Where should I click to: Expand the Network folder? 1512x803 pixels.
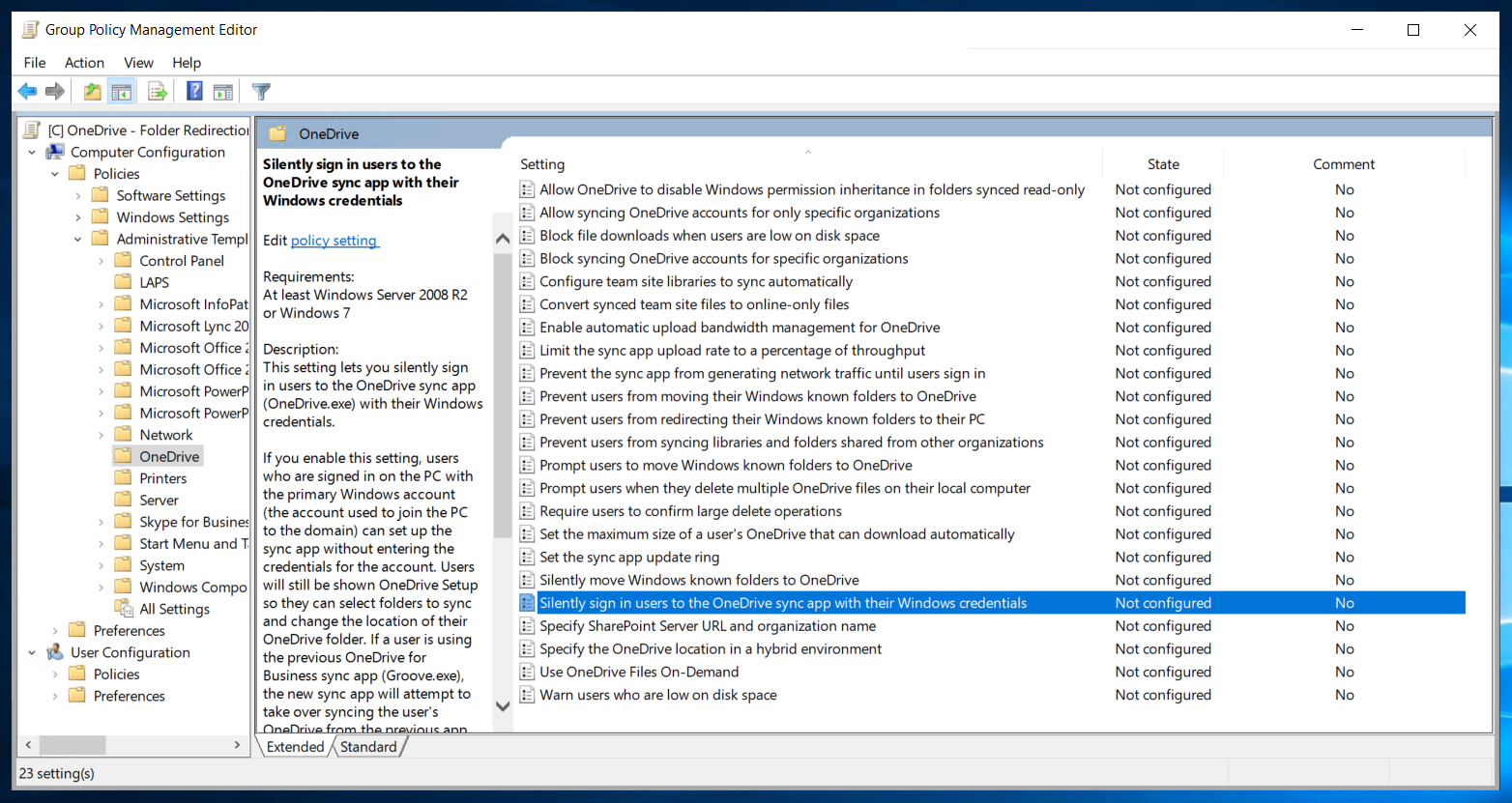coord(102,435)
